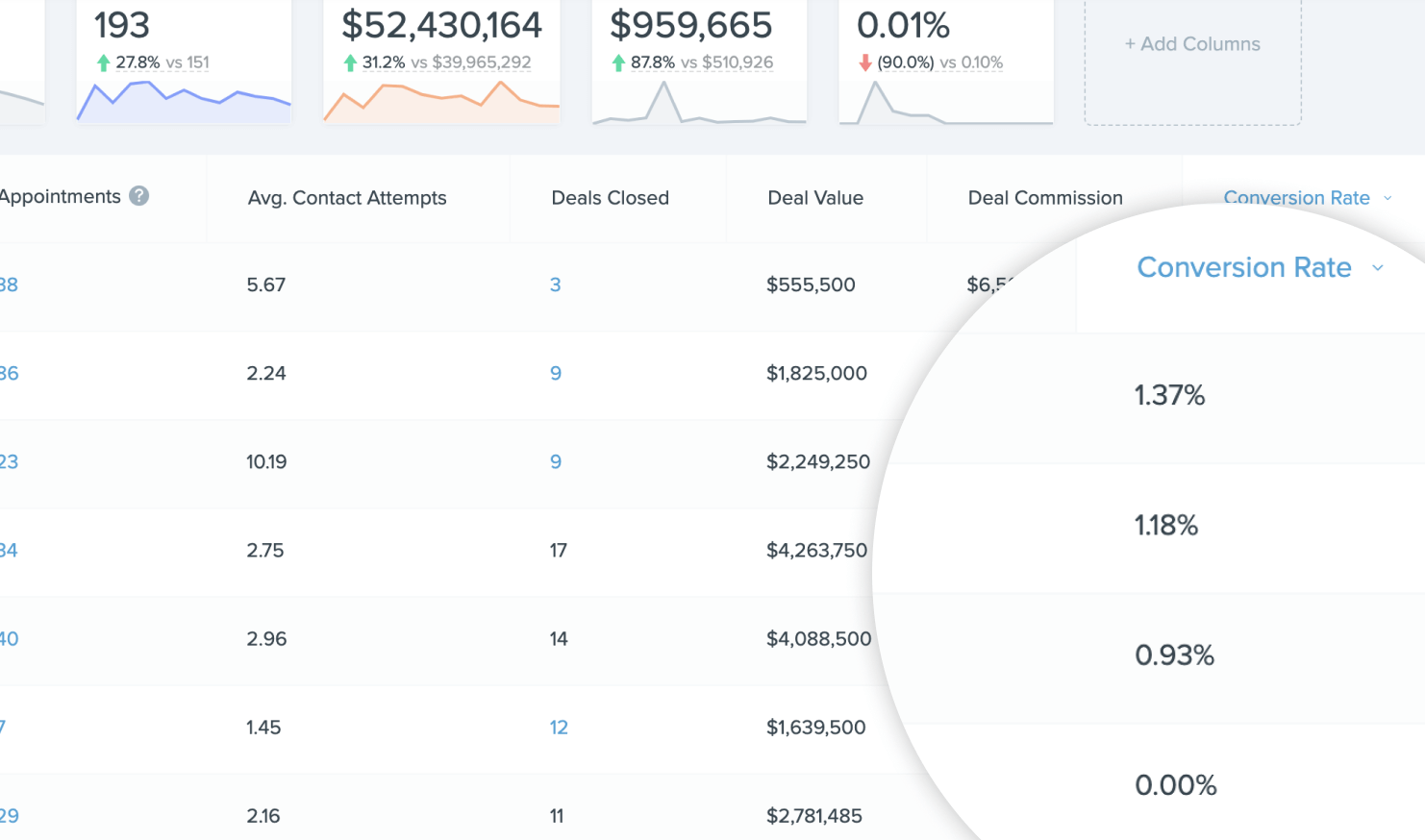Screen dimensions: 1425x840
Task: Click the Deals Closed value 14
Action: click(x=559, y=639)
